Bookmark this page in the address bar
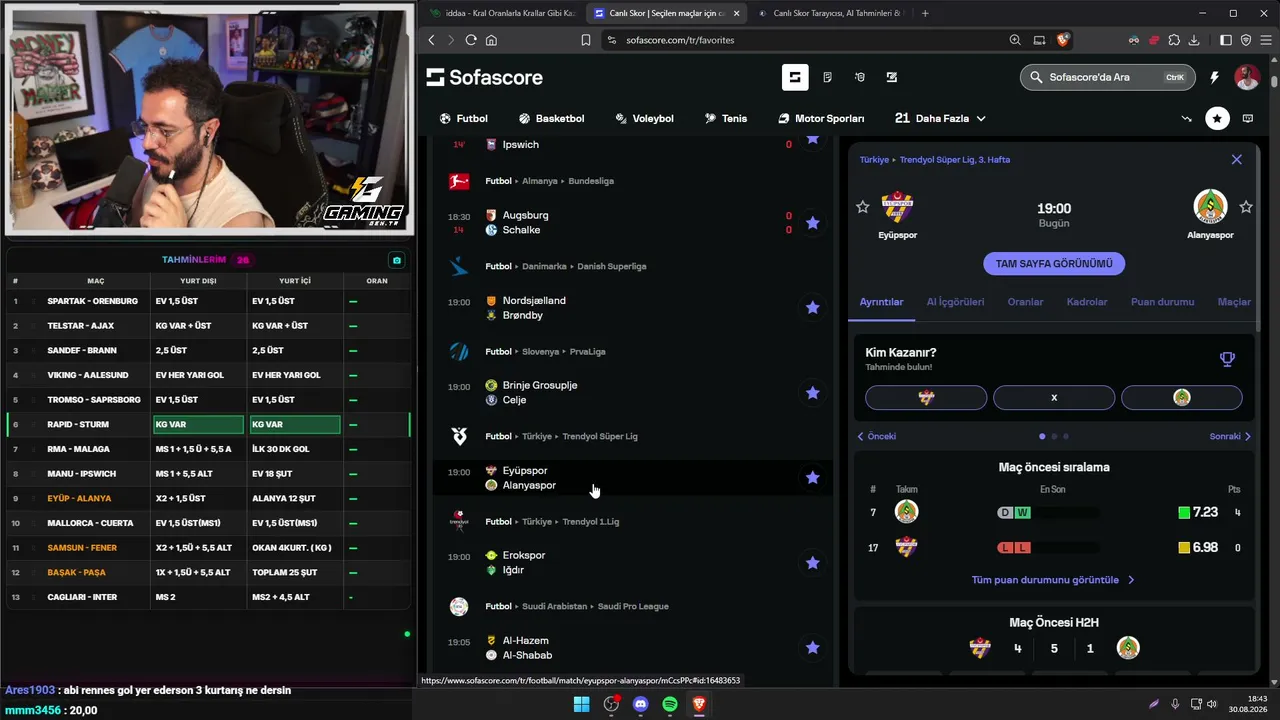The image size is (1280, 720). [x=586, y=40]
